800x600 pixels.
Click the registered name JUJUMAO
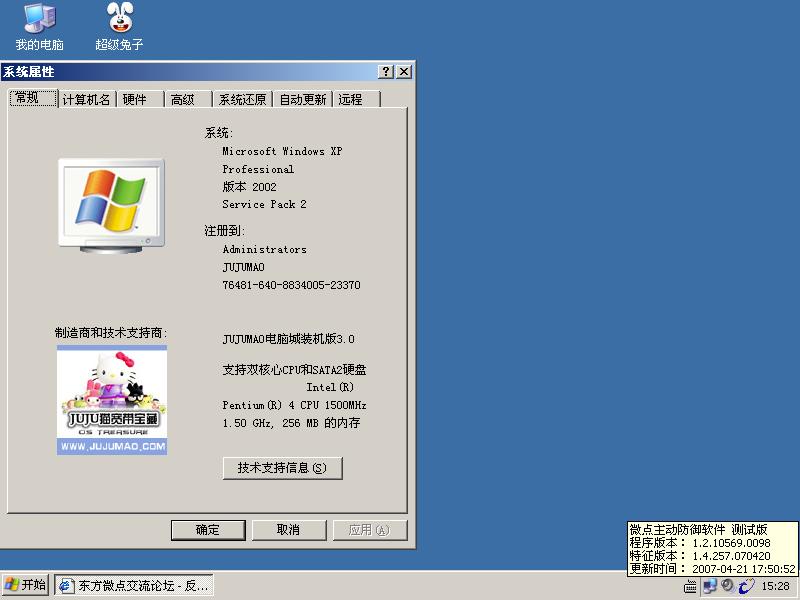point(243,267)
